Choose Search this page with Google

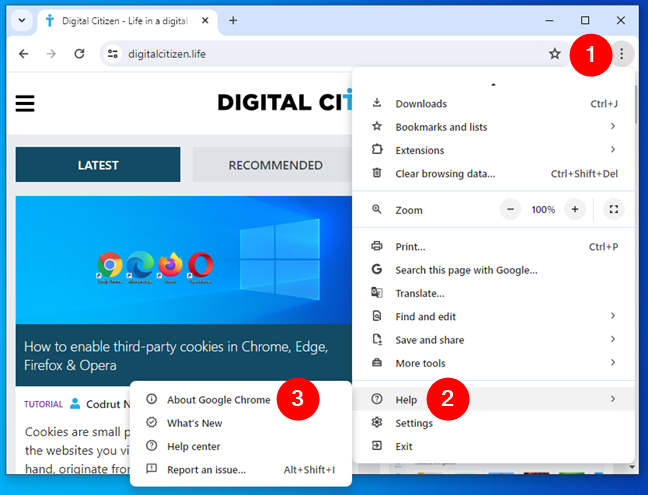coord(494,270)
